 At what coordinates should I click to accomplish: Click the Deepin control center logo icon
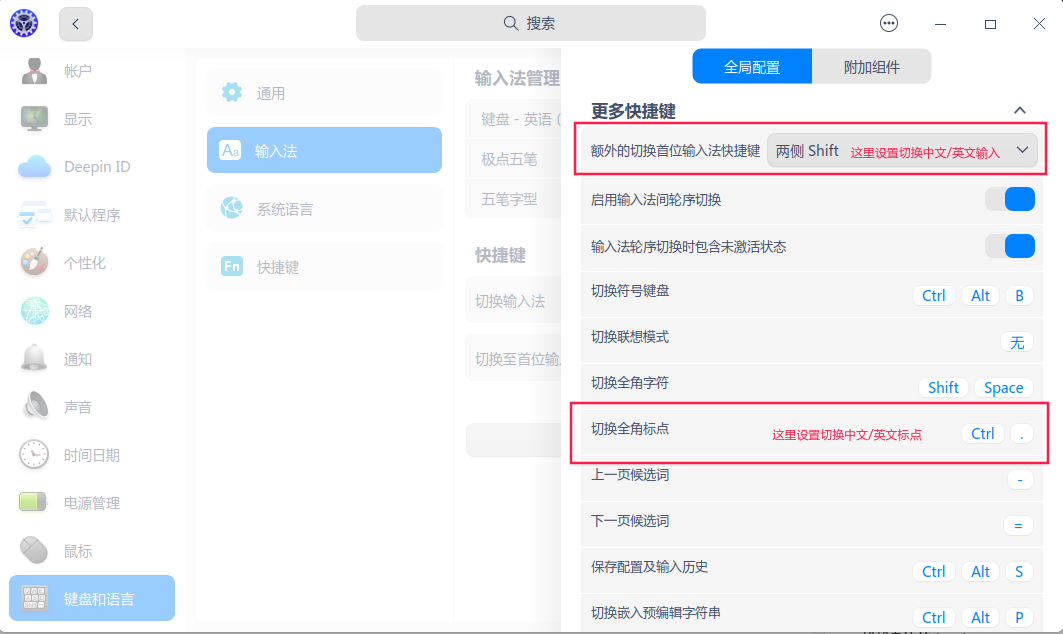(24, 24)
